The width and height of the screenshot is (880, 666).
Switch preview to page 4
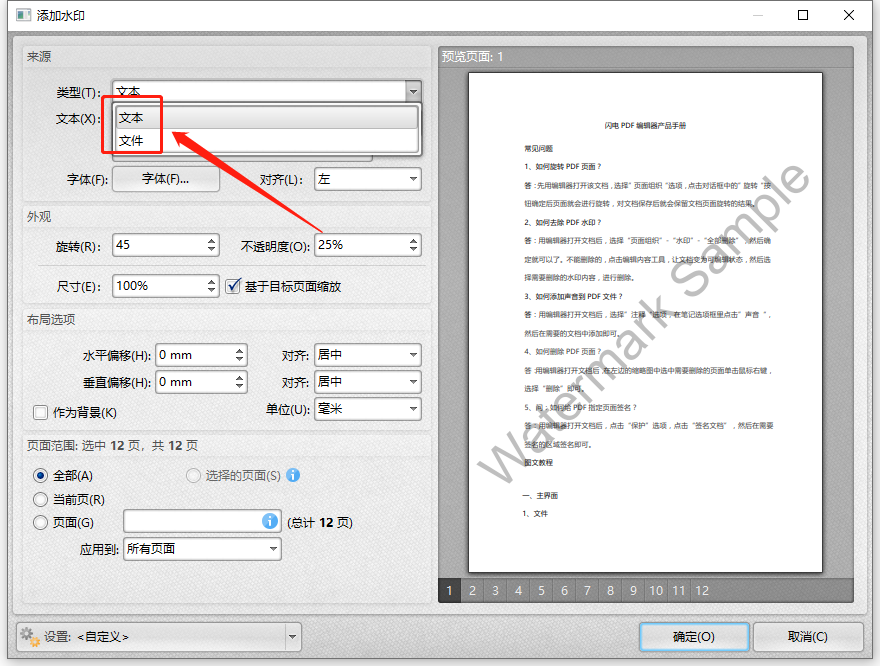tap(519, 591)
